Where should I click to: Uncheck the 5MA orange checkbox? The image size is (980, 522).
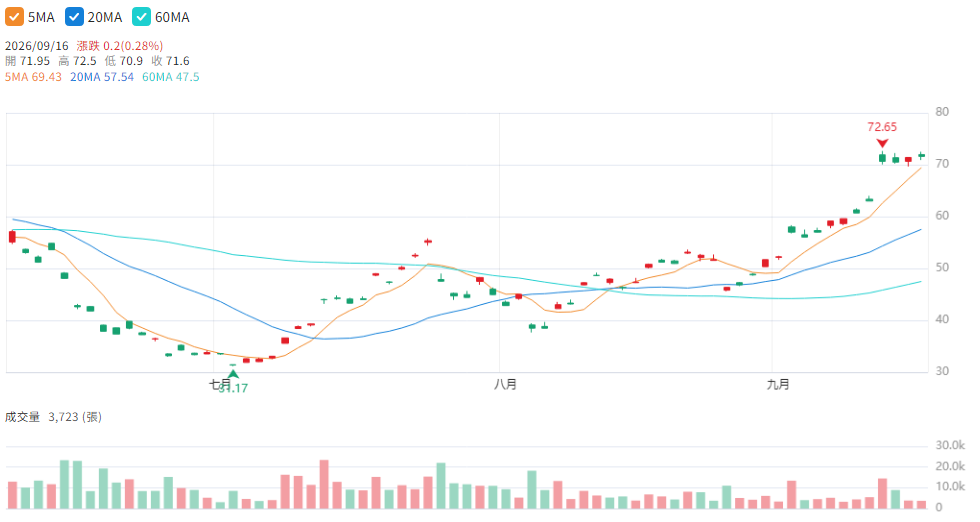click(14, 17)
